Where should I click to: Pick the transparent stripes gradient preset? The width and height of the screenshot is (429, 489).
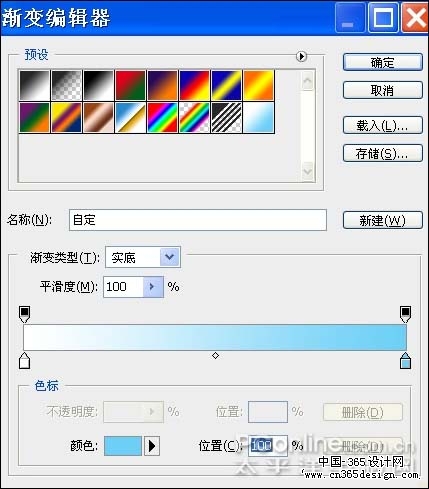(x=226, y=118)
